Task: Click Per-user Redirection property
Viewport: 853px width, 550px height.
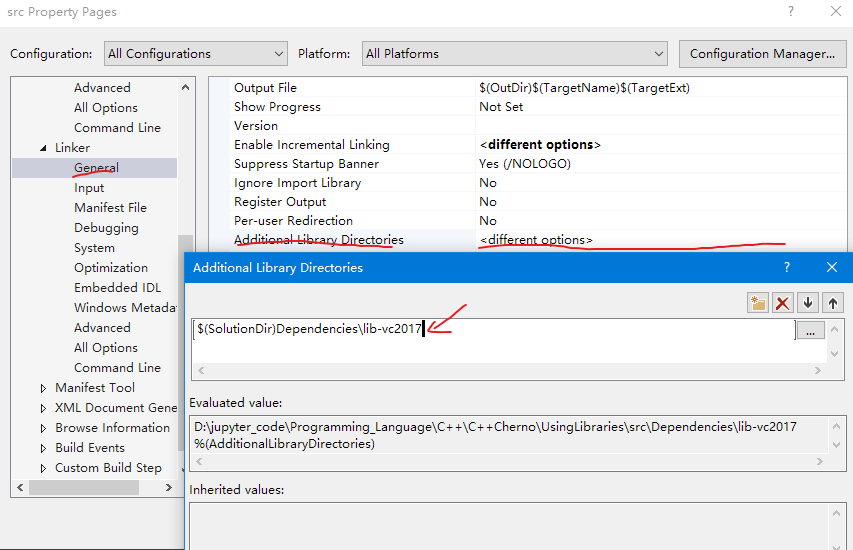Action: [293, 221]
